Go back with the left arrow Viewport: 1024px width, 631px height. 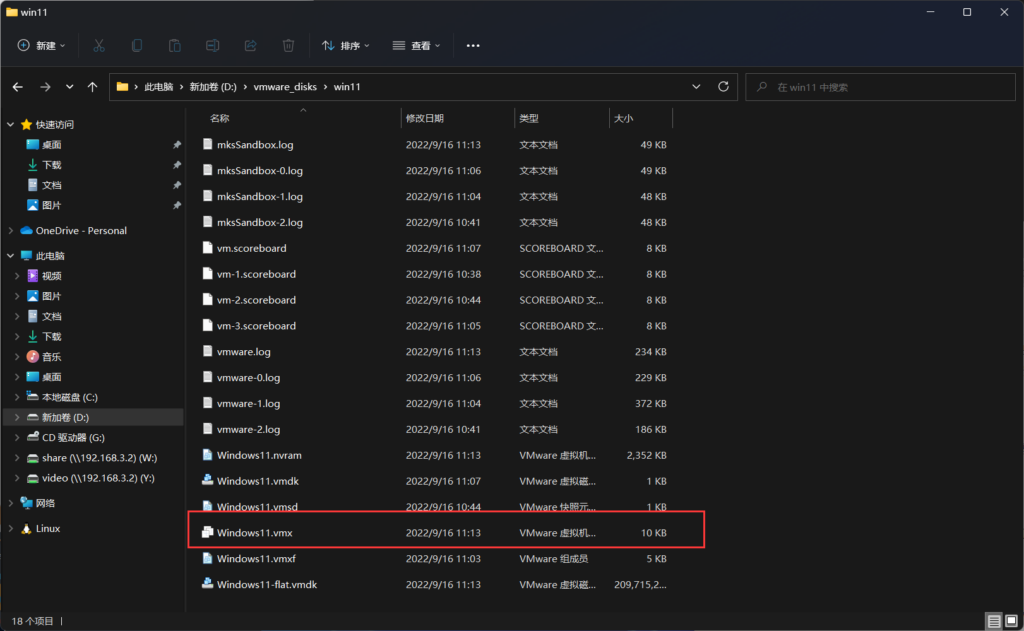click(x=18, y=87)
